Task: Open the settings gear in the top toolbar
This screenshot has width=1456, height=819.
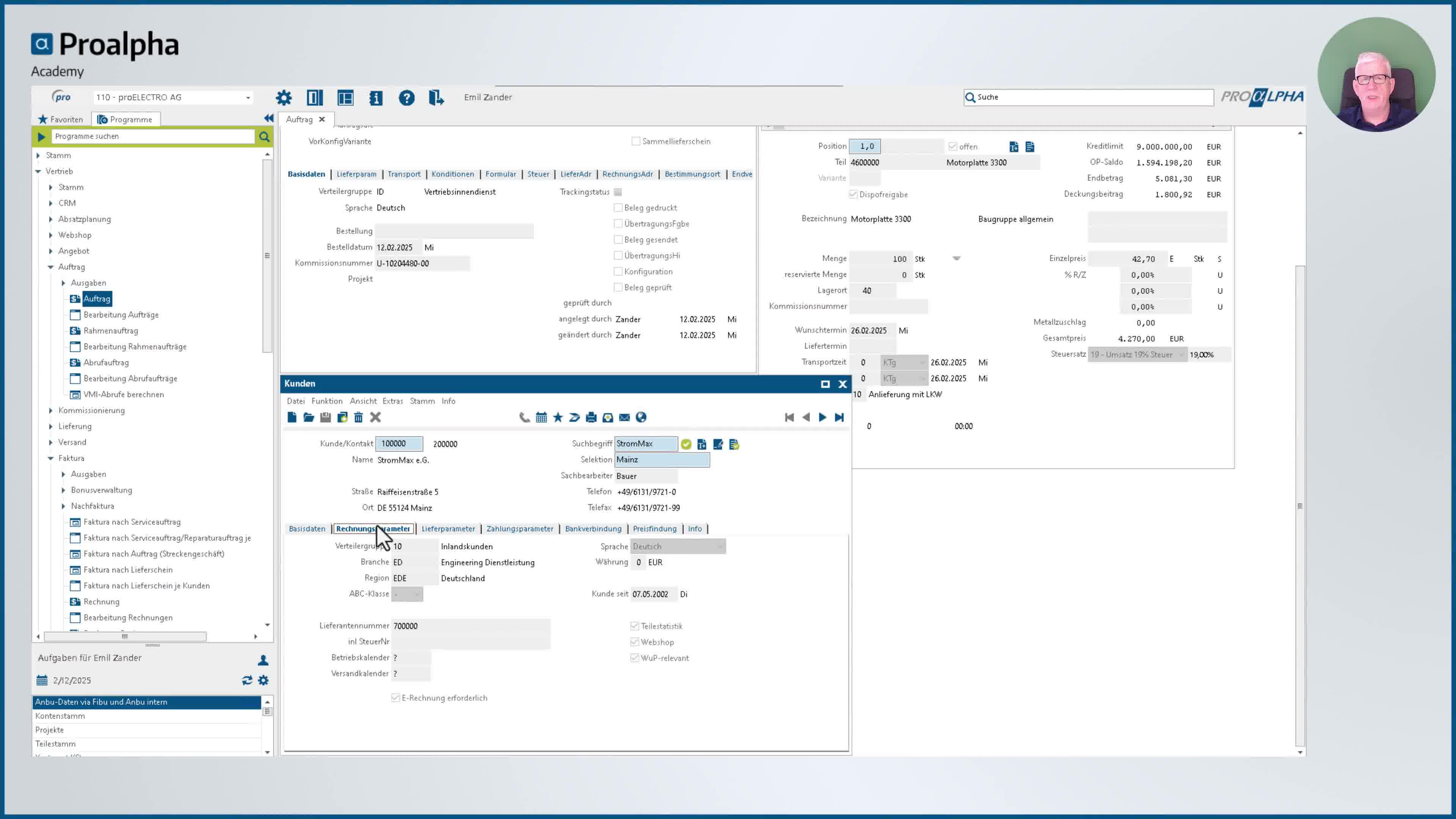Action: coord(284,98)
